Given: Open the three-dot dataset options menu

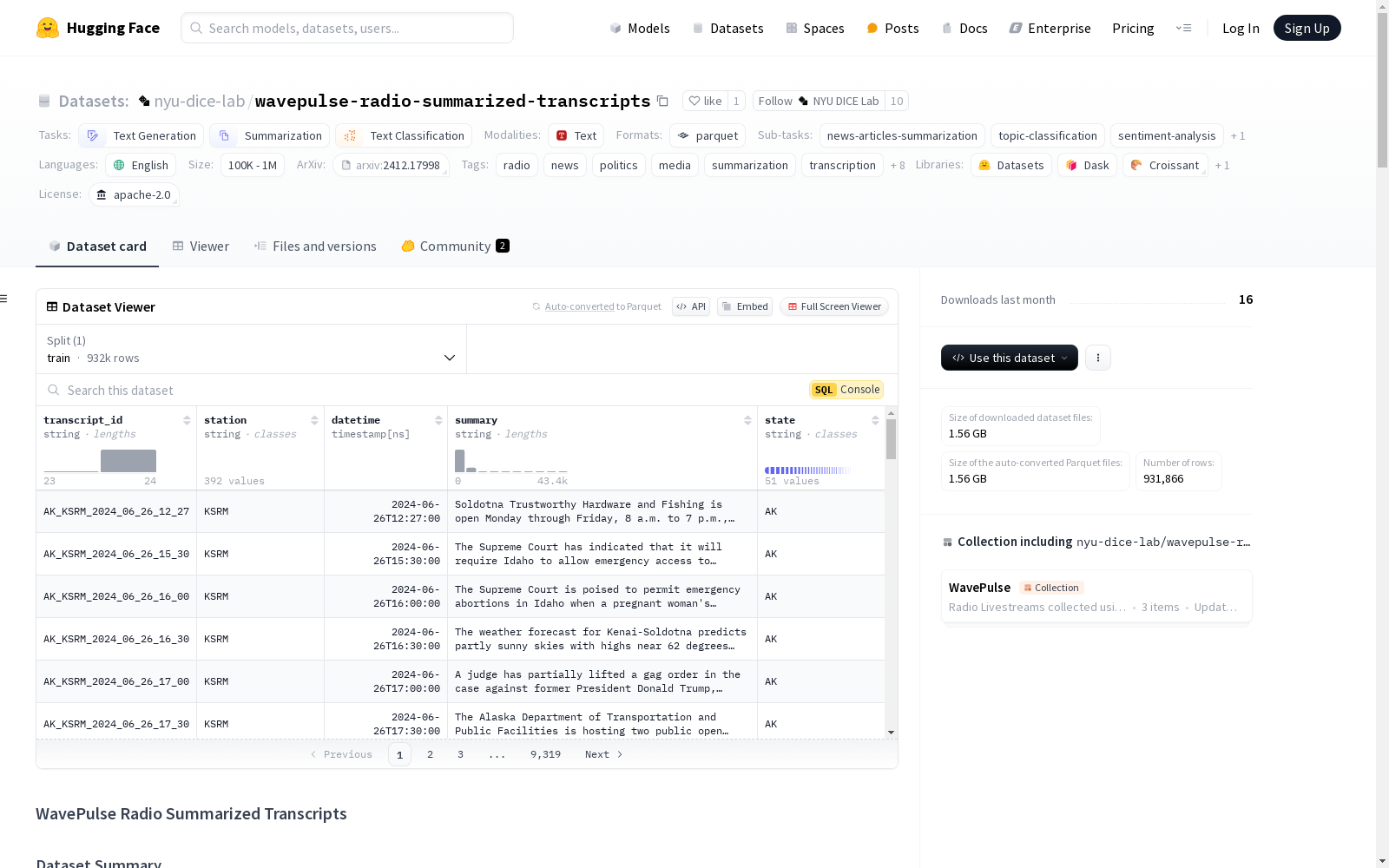Looking at the screenshot, I should point(1098,358).
